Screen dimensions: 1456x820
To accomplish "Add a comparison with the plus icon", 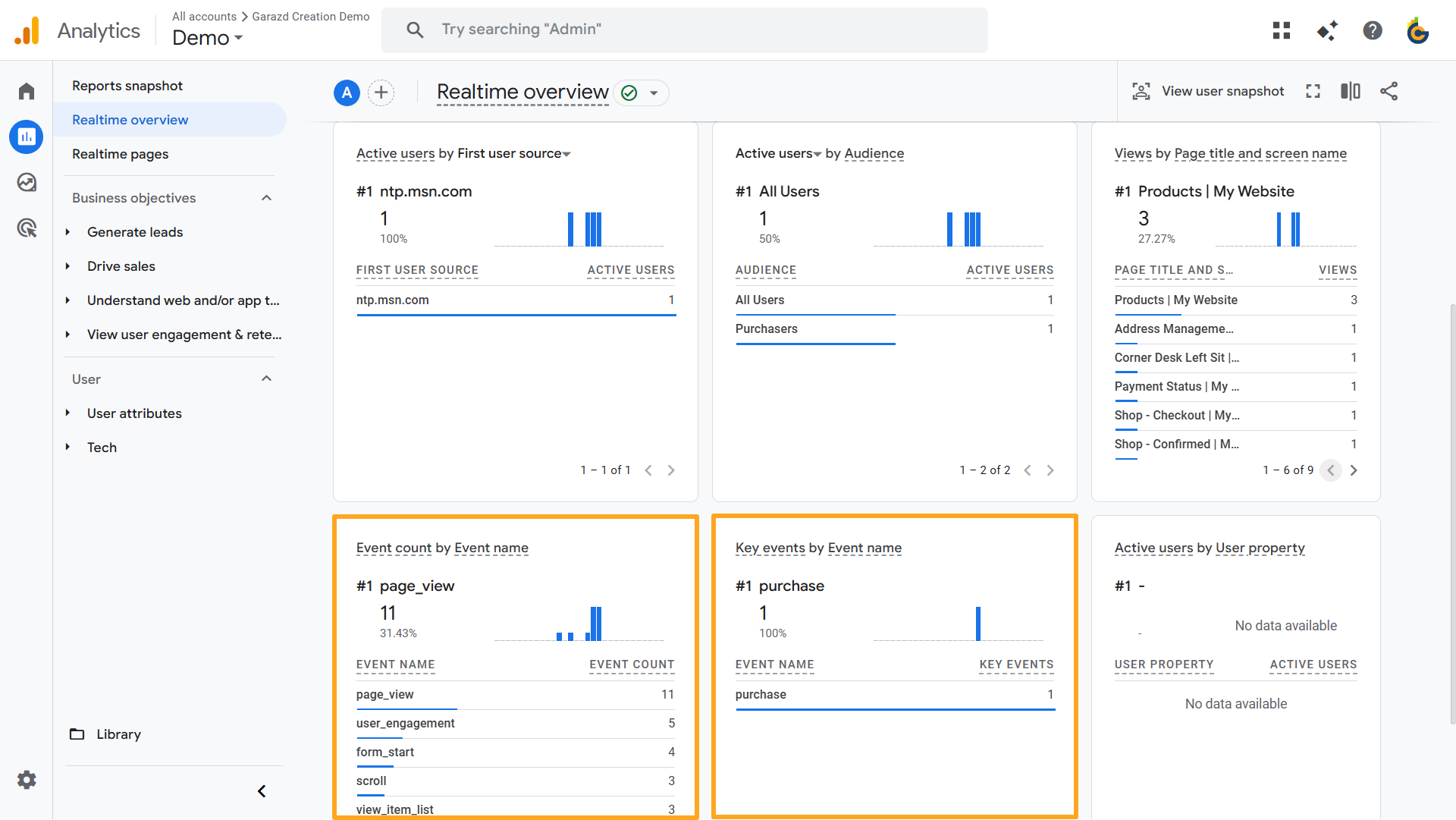I will pyautogui.click(x=381, y=93).
